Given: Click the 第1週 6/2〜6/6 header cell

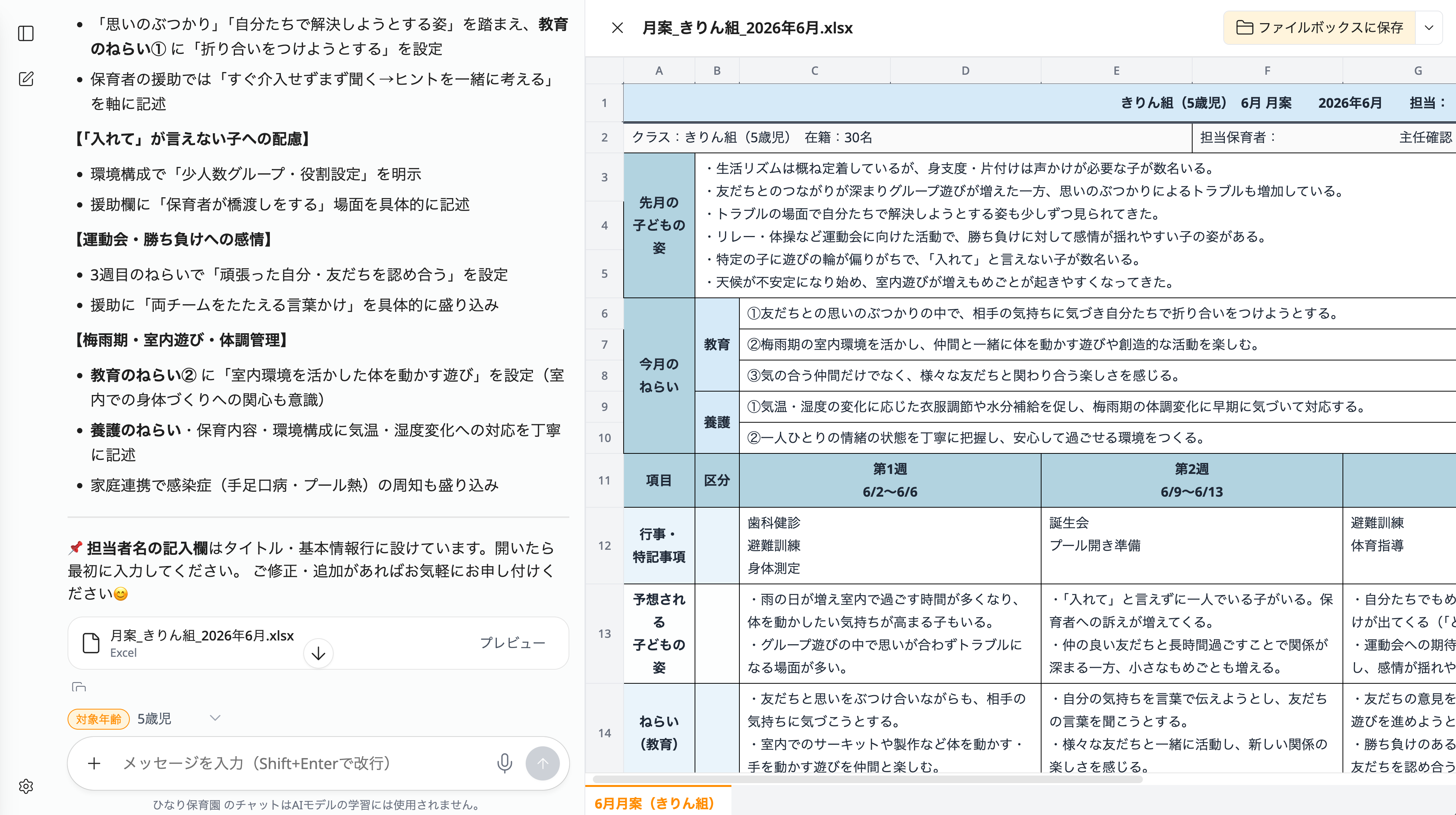Looking at the screenshot, I should point(890,480).
